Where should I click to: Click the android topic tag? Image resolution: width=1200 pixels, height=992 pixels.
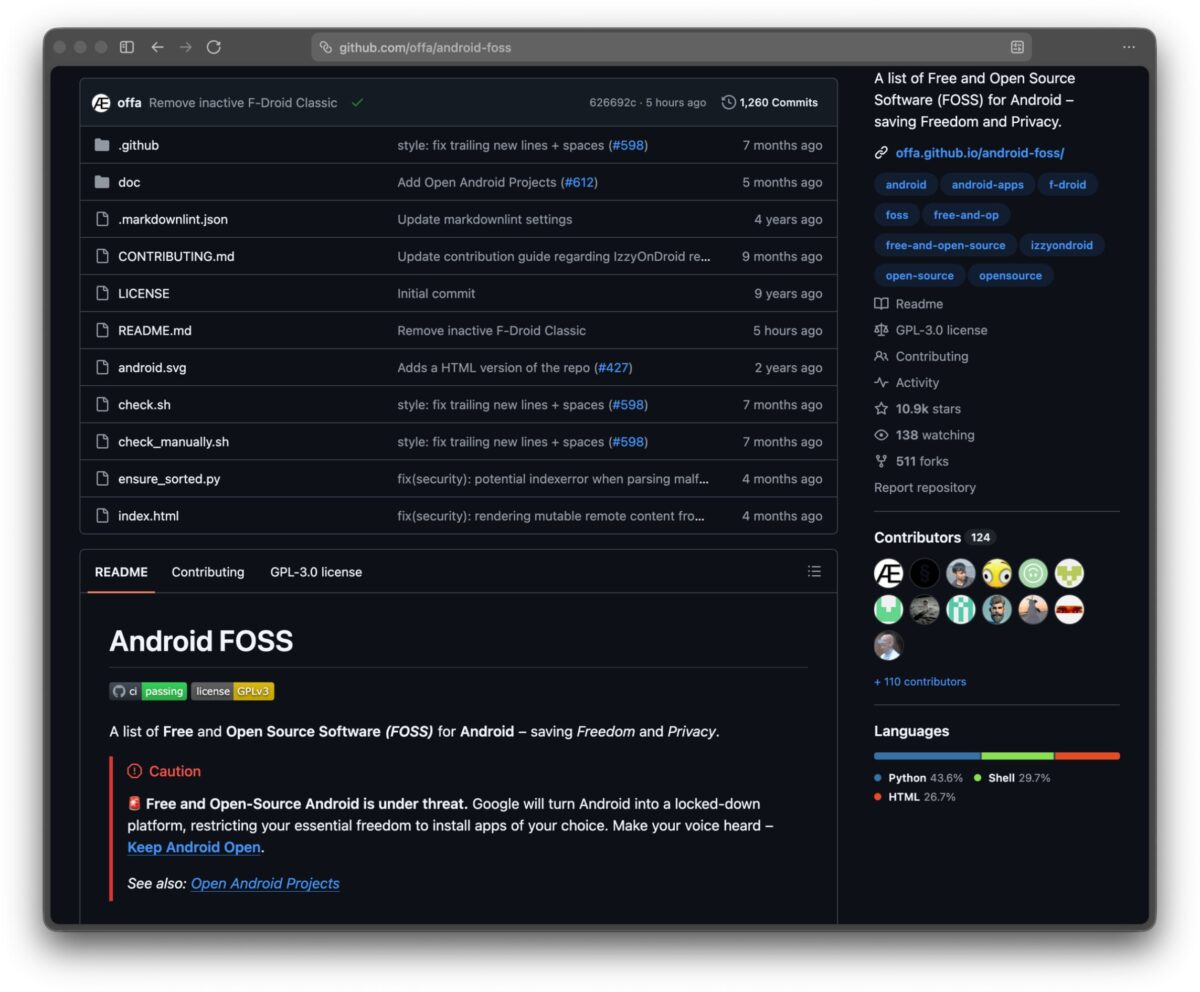(x=906, y=185)
